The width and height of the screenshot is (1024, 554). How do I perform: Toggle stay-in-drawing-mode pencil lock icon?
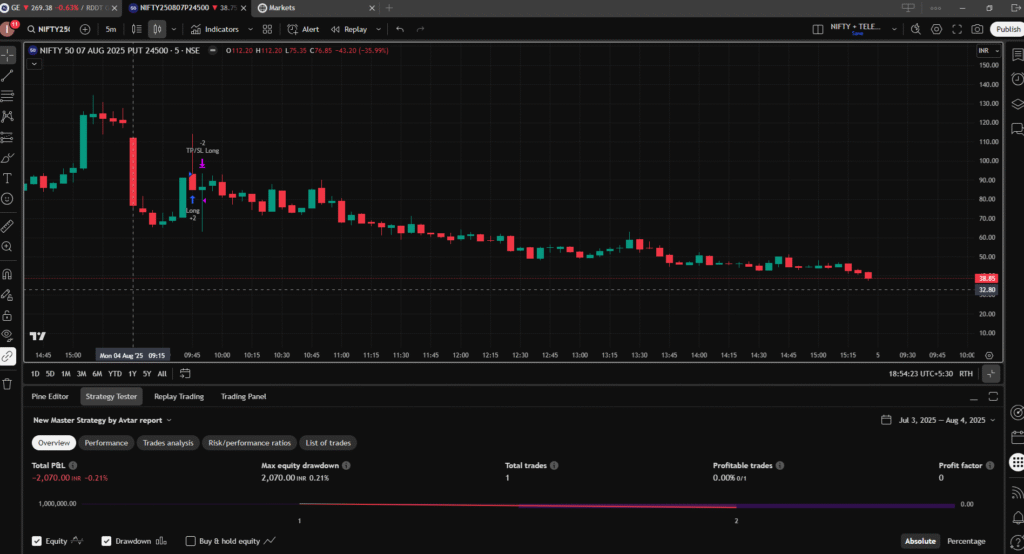(x=7, y=295)
